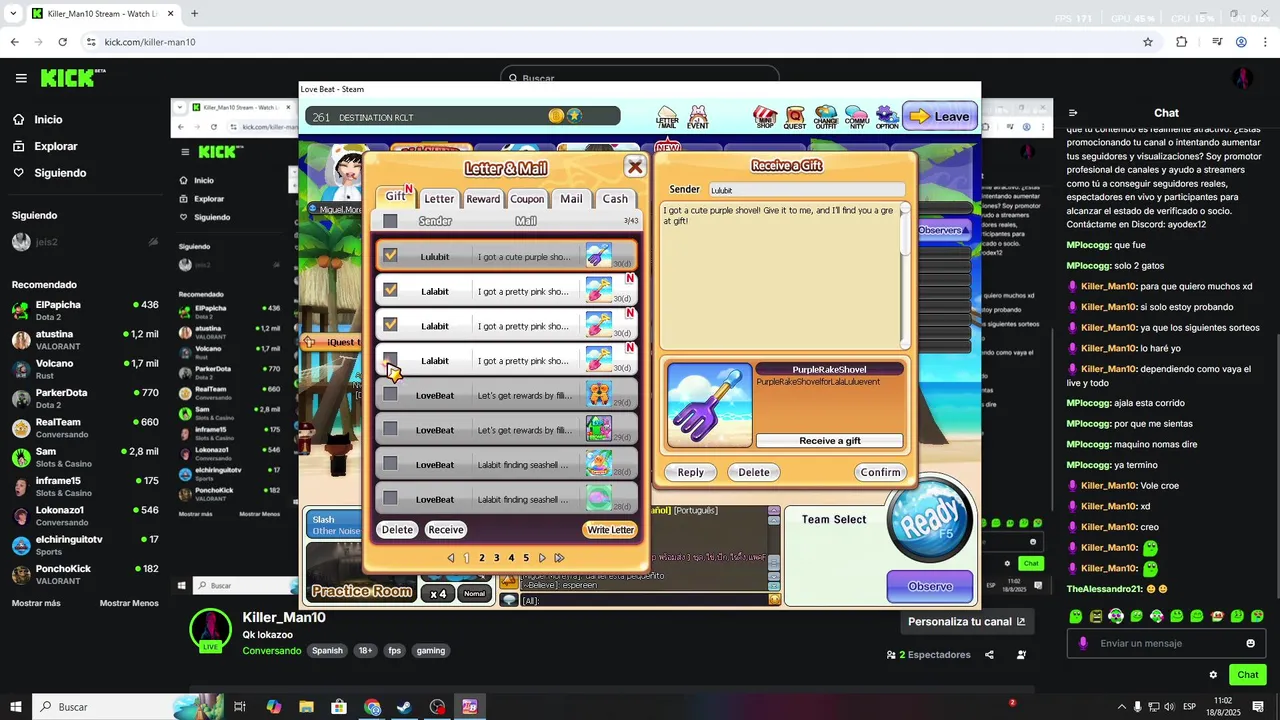Open the Option gear icon
This screenshot has height=720, width=1280.
pos(887,117)
